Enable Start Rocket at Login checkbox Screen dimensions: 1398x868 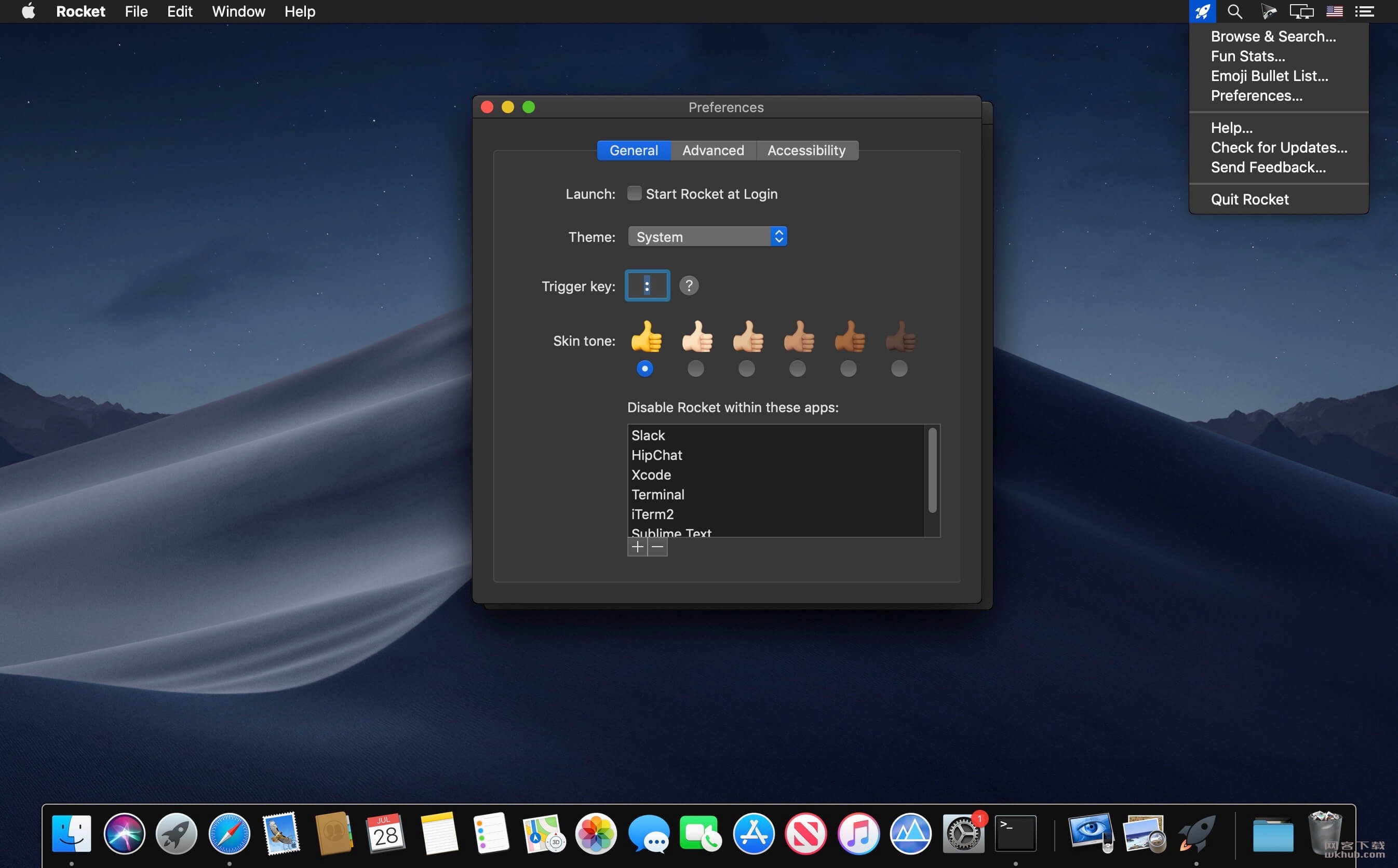(634, 194)
